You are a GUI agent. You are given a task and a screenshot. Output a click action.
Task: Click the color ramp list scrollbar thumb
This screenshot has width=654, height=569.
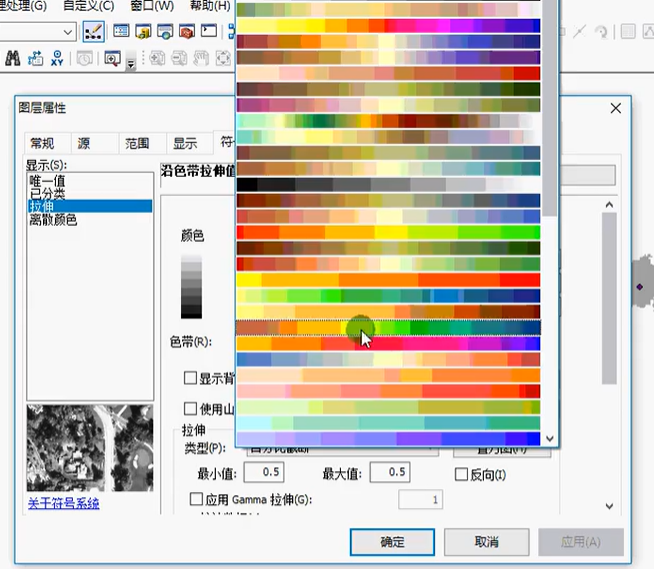click(550, 108)
